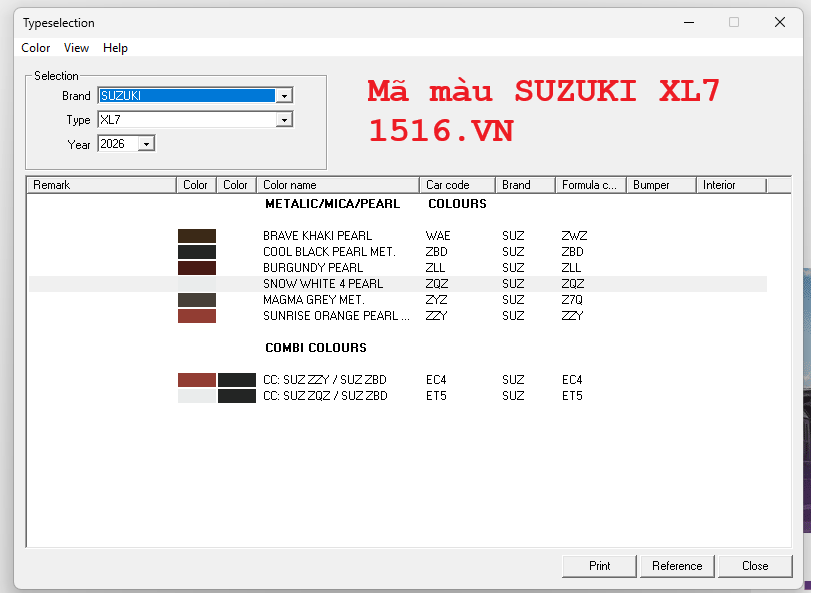The height and width of the screenshot is (593, 815).
Task: Minimize the Typeselection window
Action: click(x=689, y=22)
